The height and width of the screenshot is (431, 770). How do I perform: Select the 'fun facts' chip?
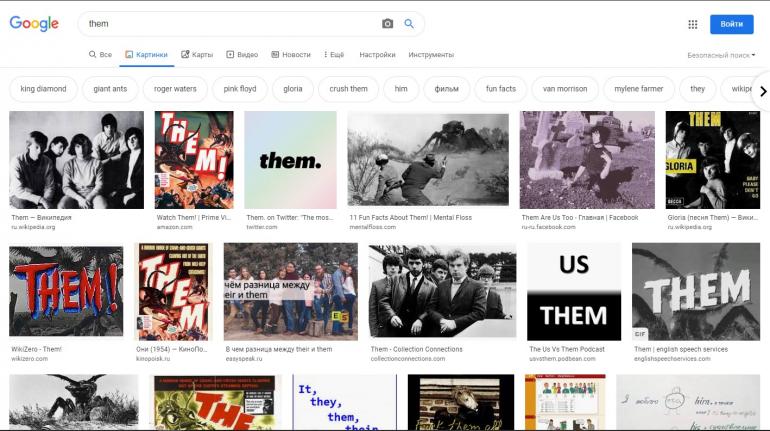[500, 89]
